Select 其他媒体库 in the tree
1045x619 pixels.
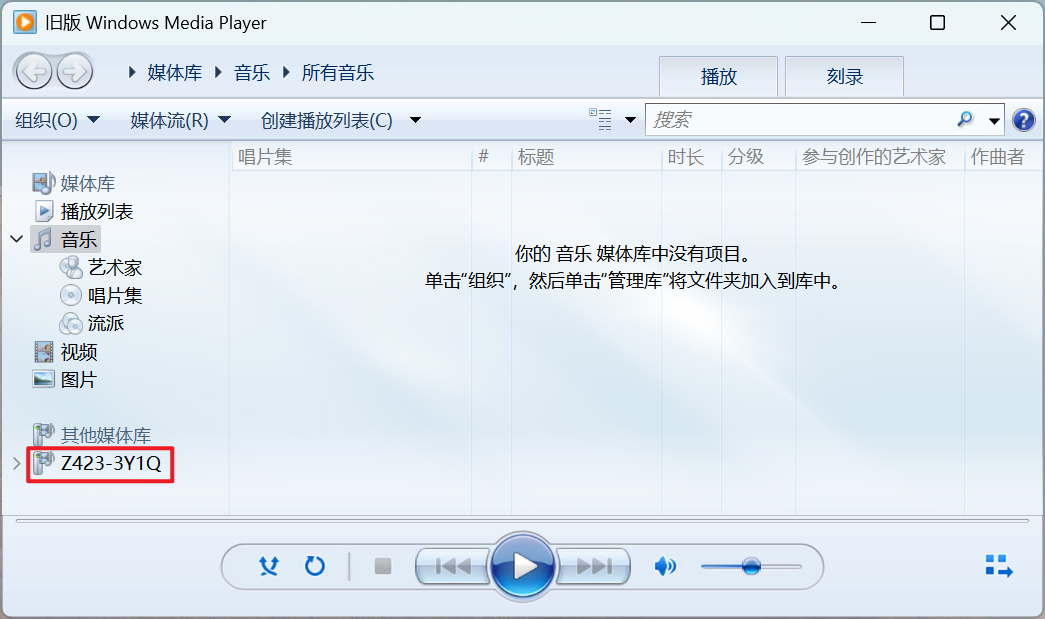coord(105,436)
